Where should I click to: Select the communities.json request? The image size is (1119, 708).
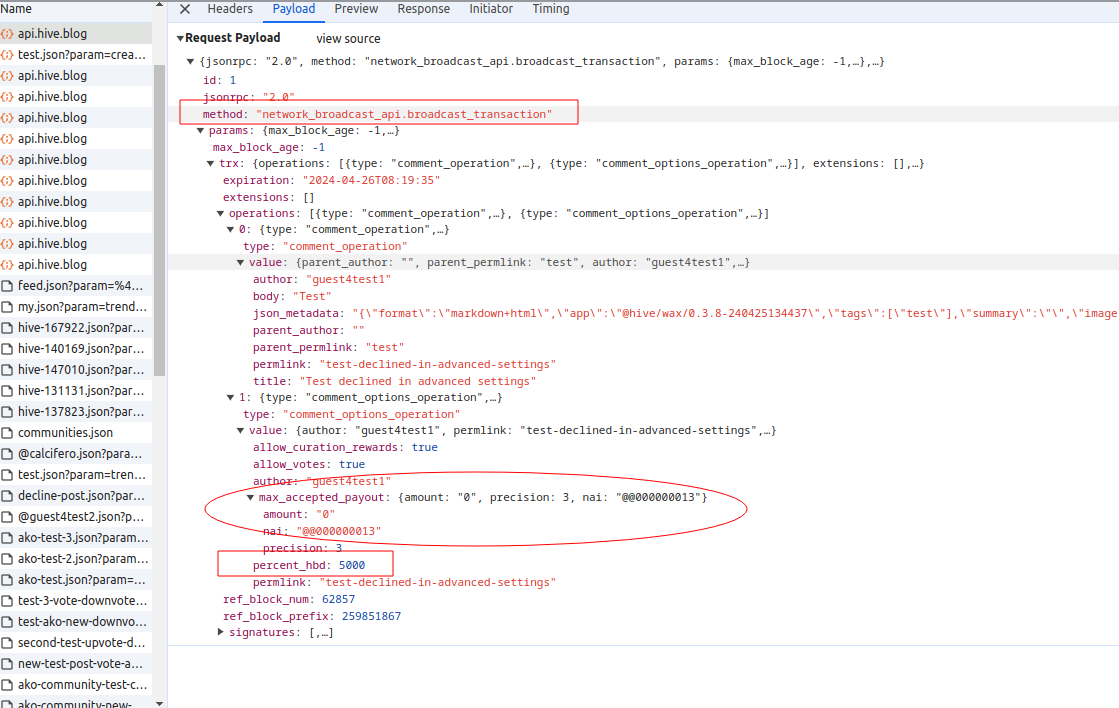(x=65, y=433)
